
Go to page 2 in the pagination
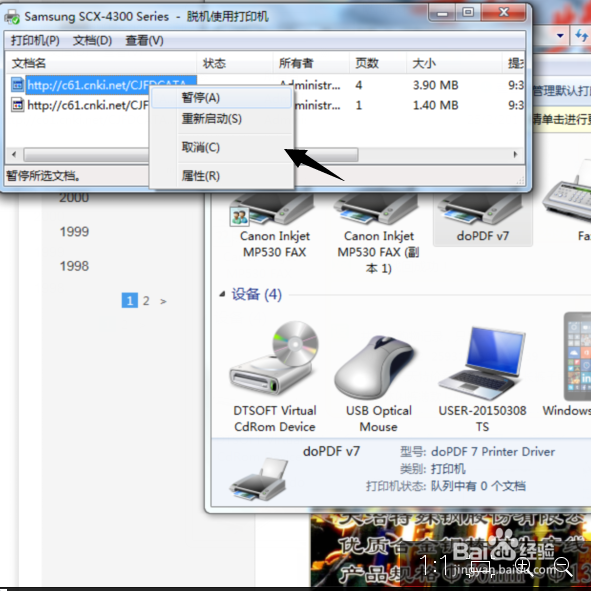(146, 301)
